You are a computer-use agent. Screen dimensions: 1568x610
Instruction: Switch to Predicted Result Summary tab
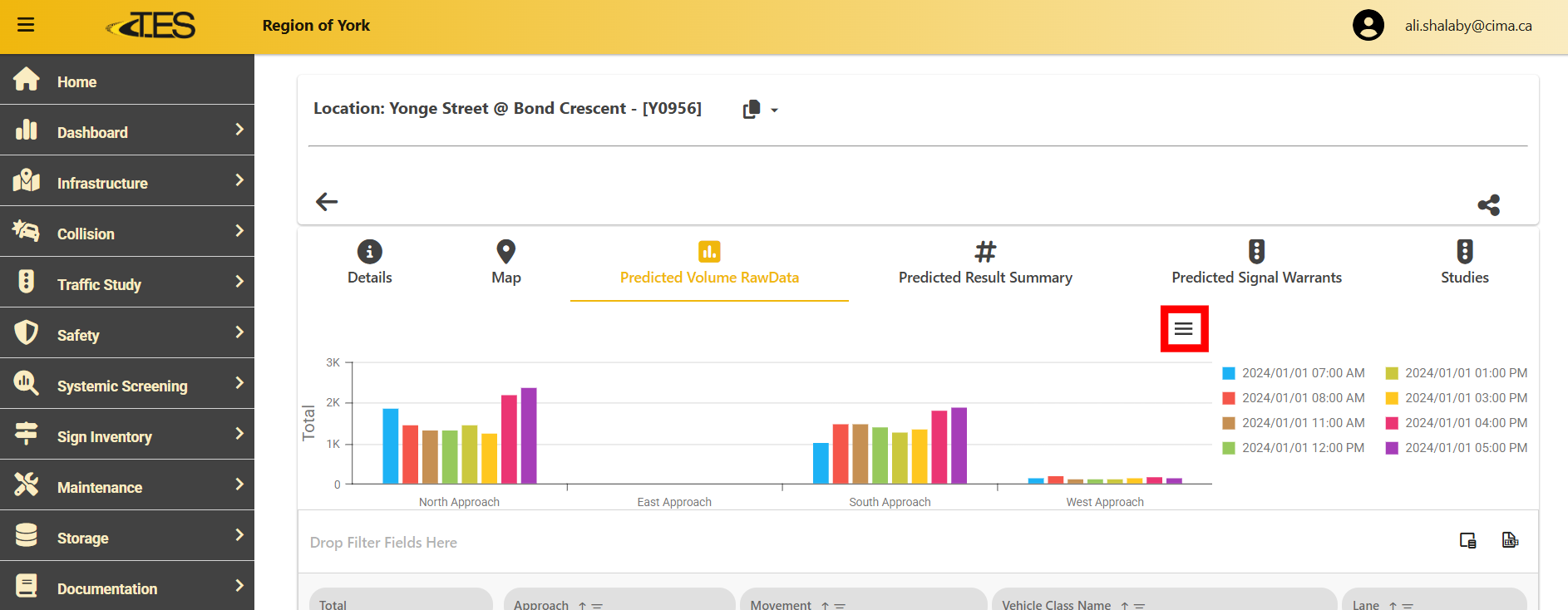985,263
